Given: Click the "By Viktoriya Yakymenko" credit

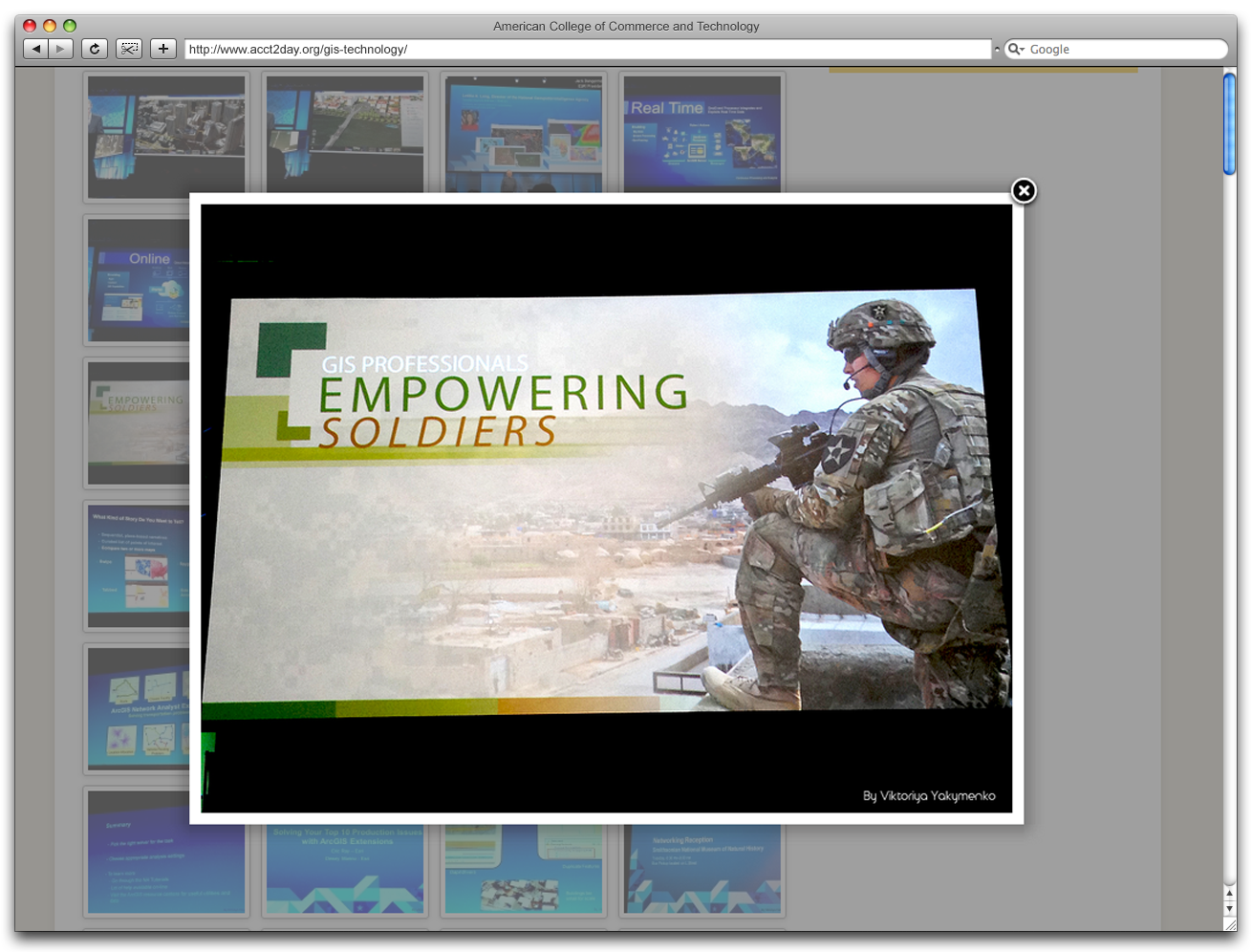Looking at the screenshot, I should click(x=929, y=796).
